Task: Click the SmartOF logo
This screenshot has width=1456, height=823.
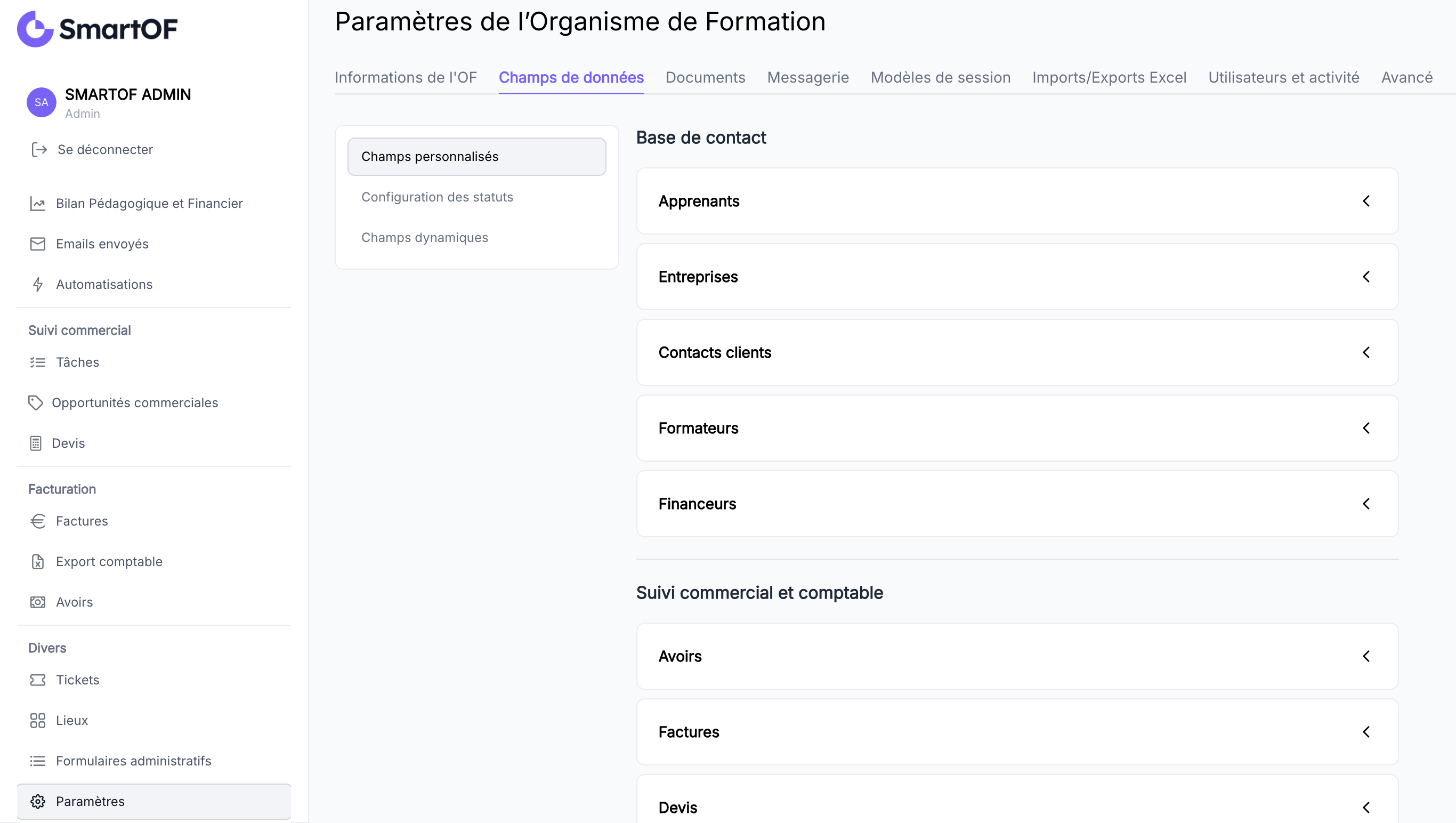Action: pyautogui.click(x=97, y=28)
